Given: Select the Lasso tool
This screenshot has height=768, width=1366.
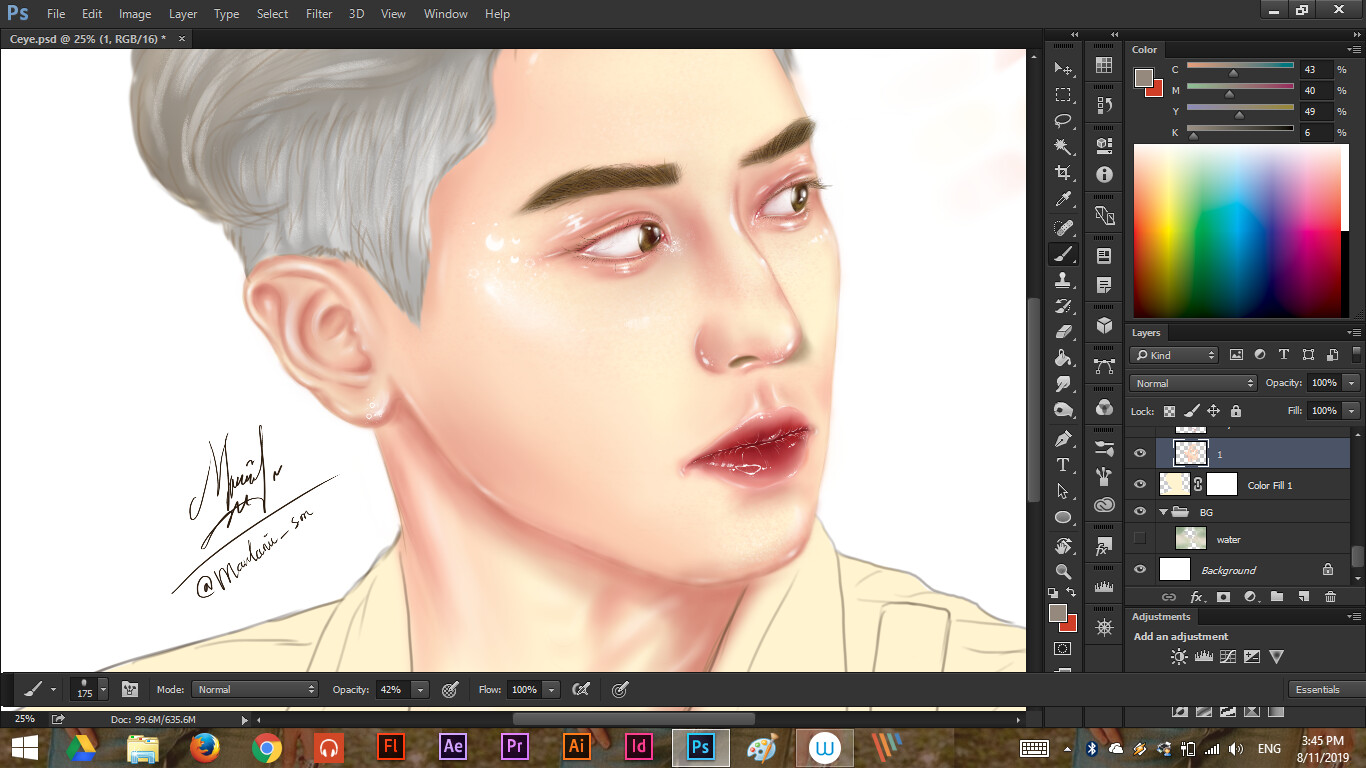Looking at the screenshot, I should pos(1063,121).
